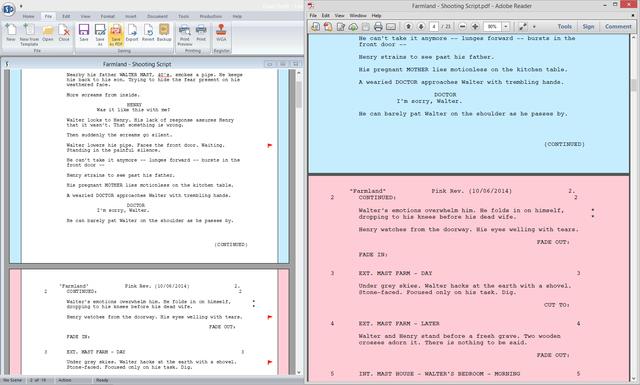Open the quick access toolbar dropdown
The width and height of the screenshot is (640, 385).
(21, 6)
